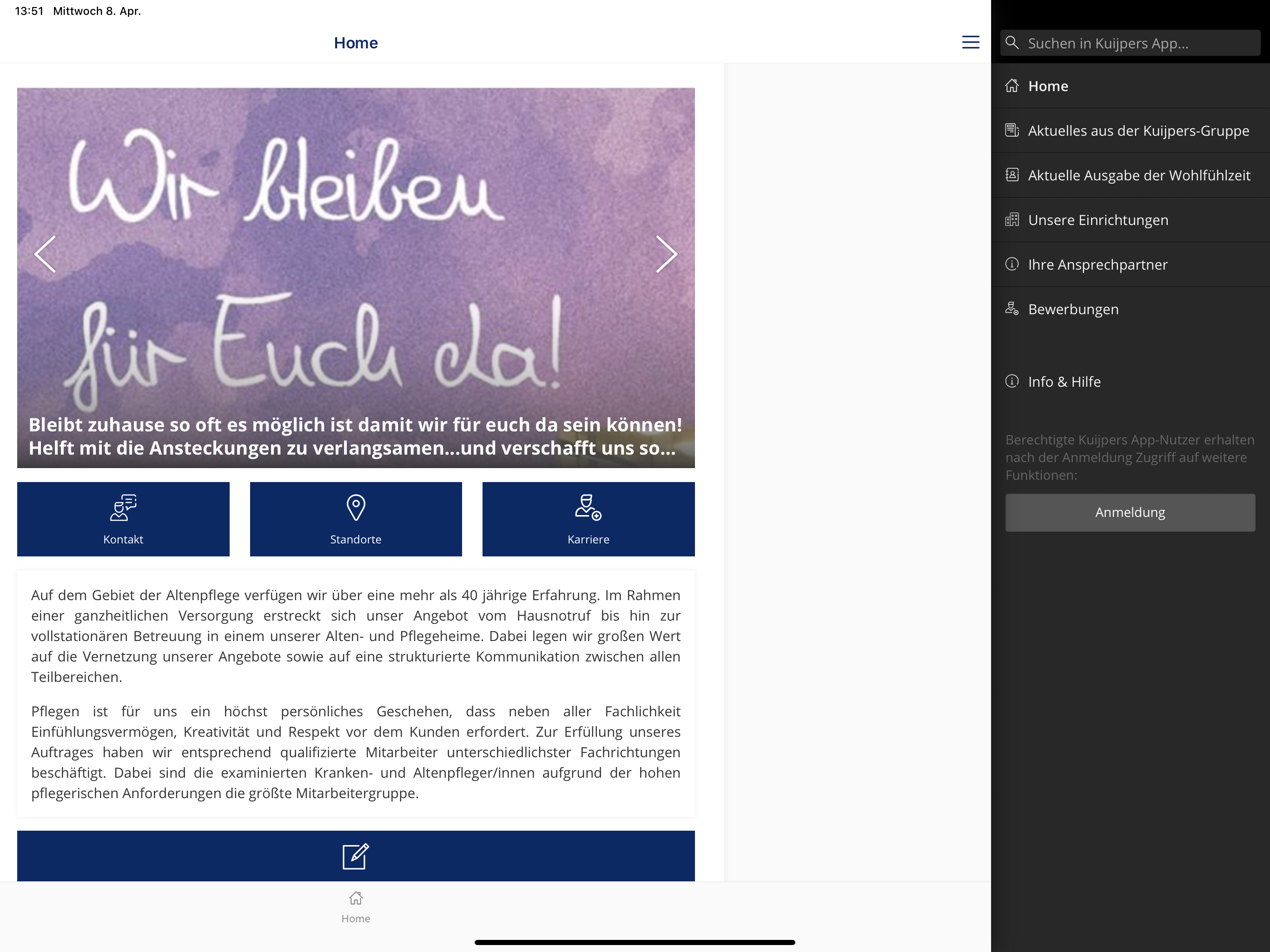Open the Standorte button label
This screenshot has width=1270, height=952.
356,539
